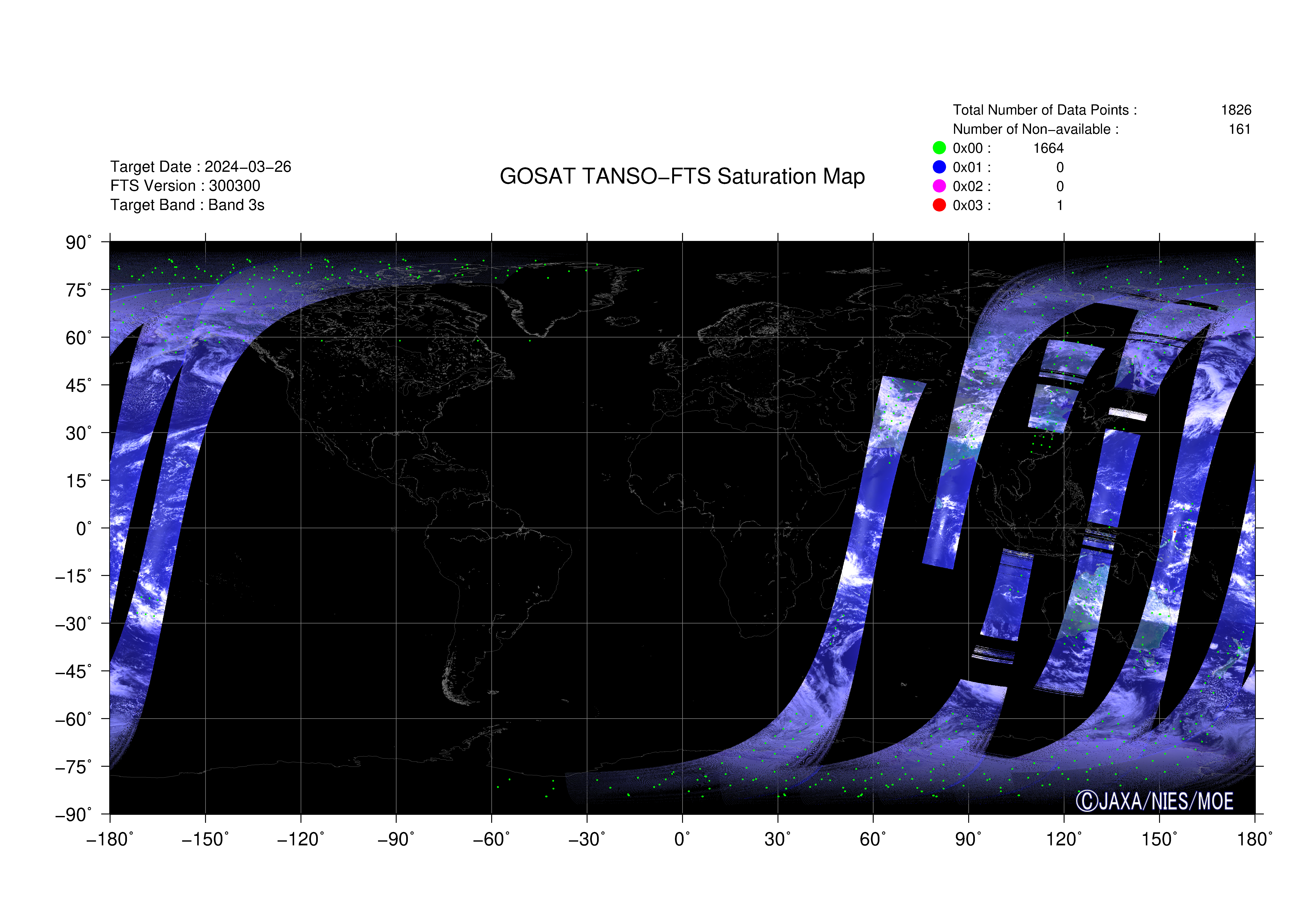
Task: Click the 'Target Band : Band 3s' text
Action: [187, 205]
